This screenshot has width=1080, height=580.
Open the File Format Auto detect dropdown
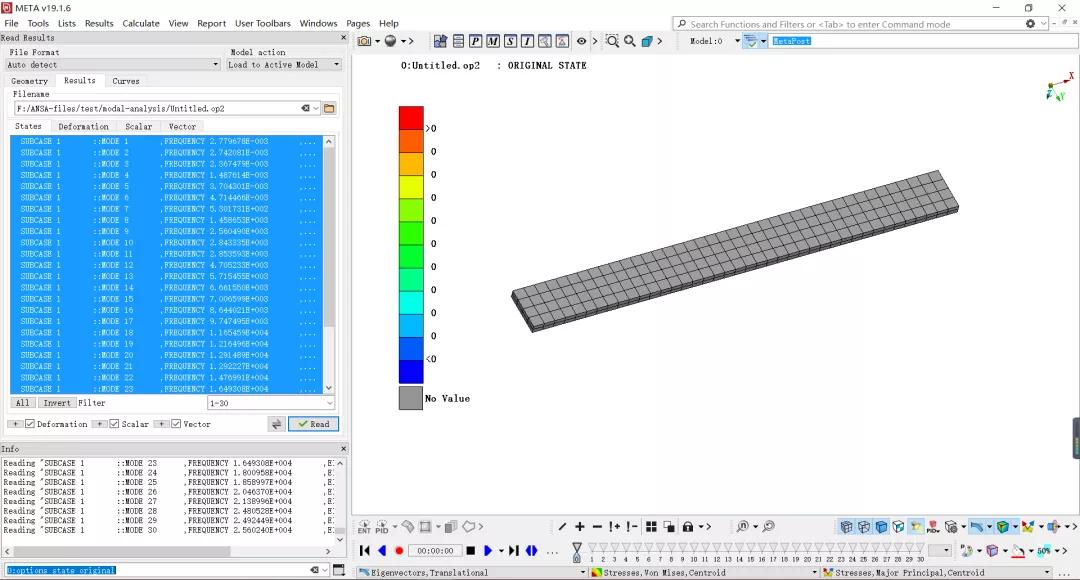[x=112, y=65]
